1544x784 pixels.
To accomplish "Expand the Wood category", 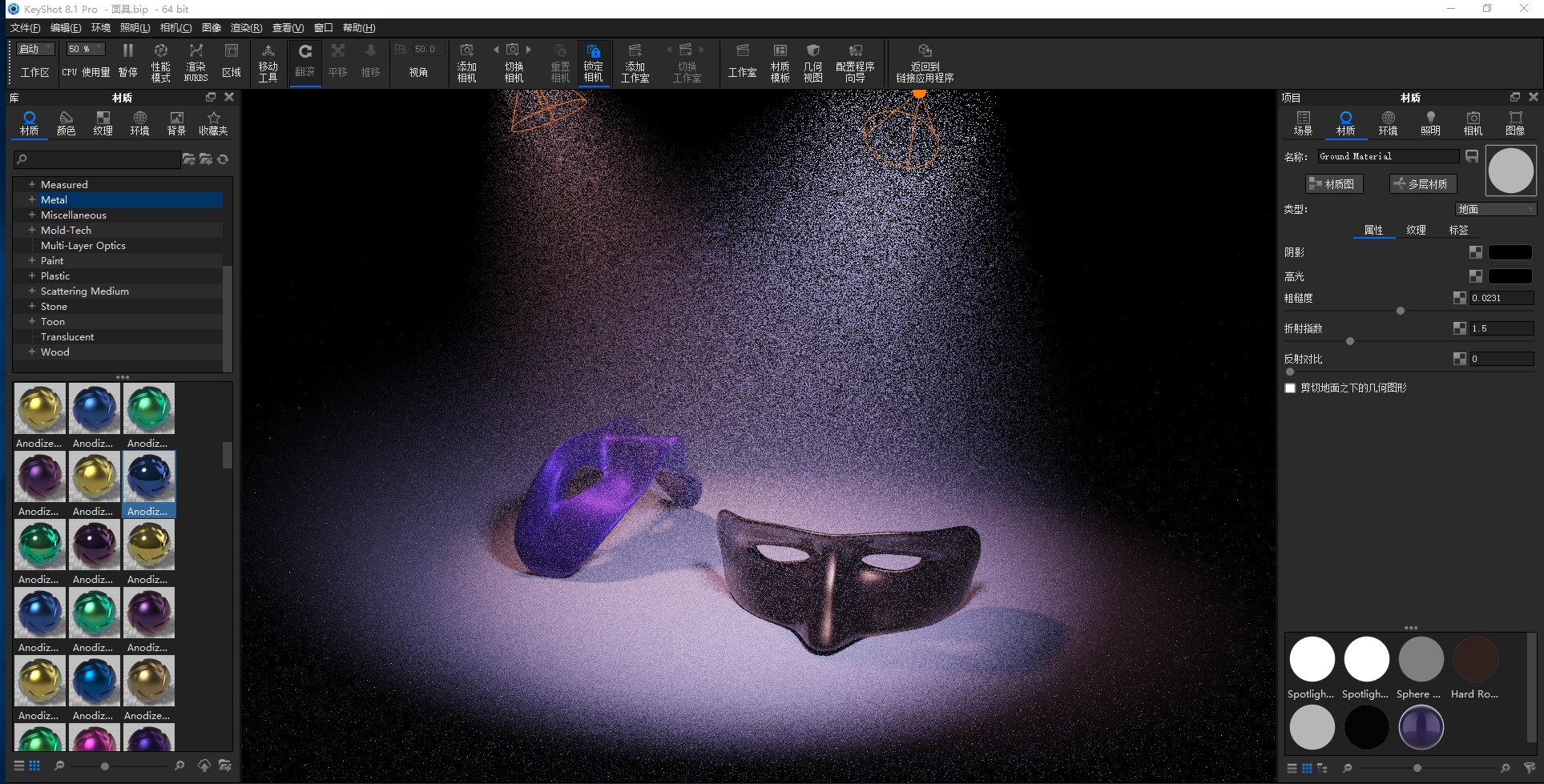I will [32, 352].
